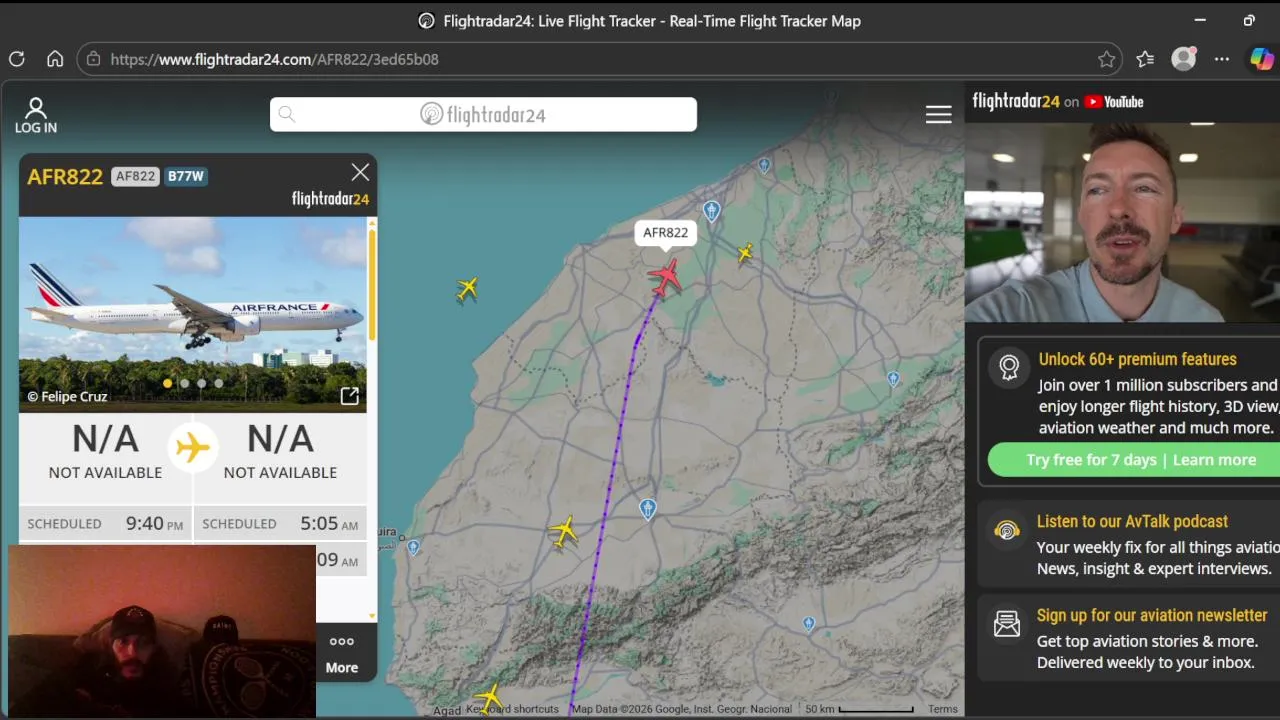The image size is (1280, 720).
Task: Open Listen to our AvTalk podcast link
Action: 1132,521
